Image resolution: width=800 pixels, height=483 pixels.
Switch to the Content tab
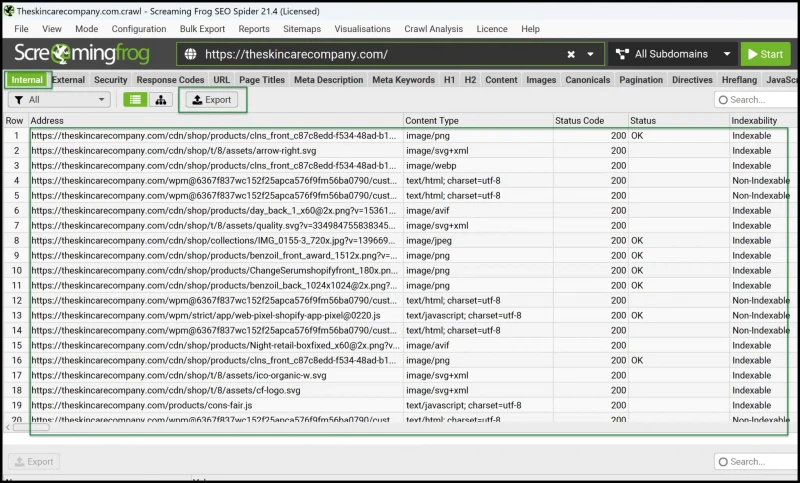(x=501, y=80)
